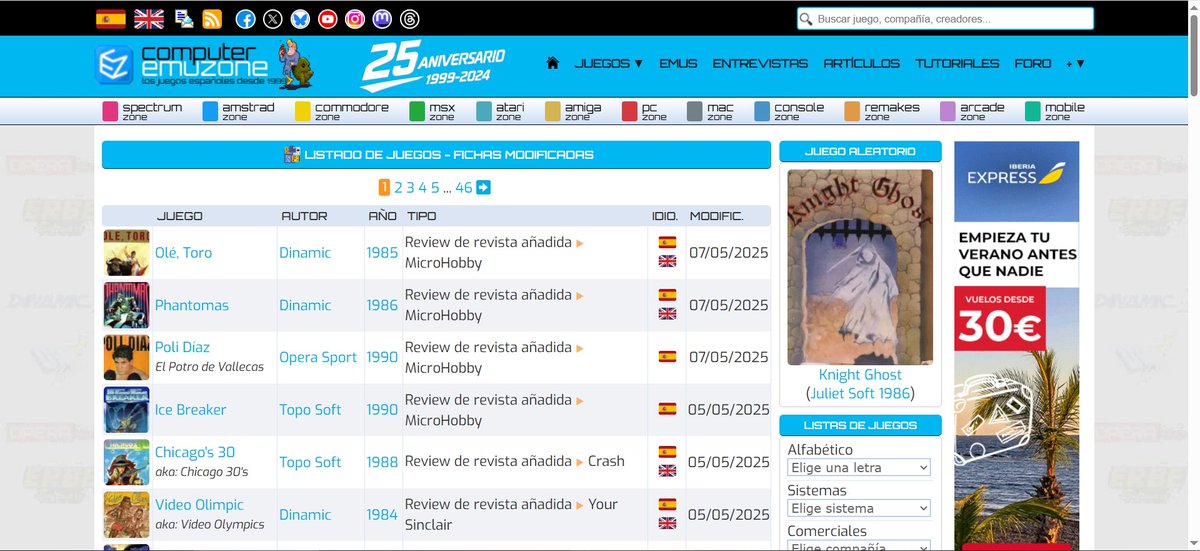Open the FORO menu item
This screenshot has width=1200, height=551.
tap(1033, 63)
